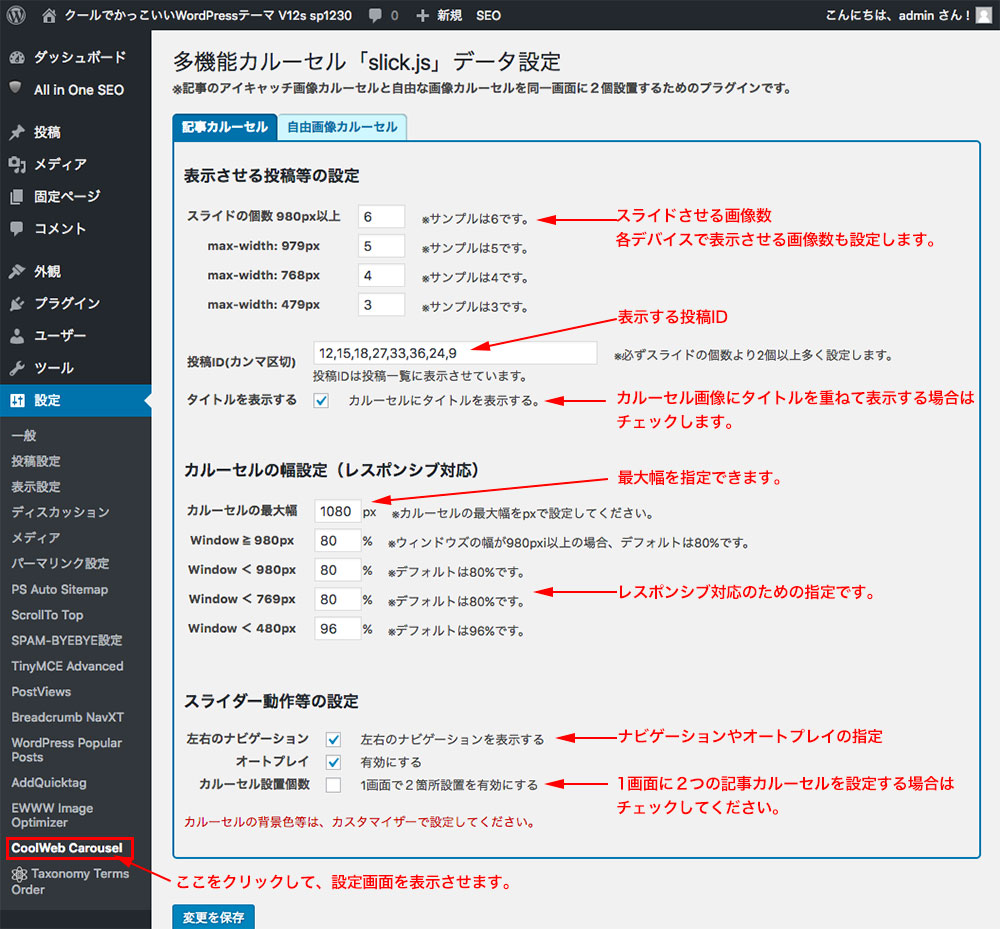Switch to 記事カルーセル tab
The height and width of the screenshot is (929, 1000).
point(224,127)
